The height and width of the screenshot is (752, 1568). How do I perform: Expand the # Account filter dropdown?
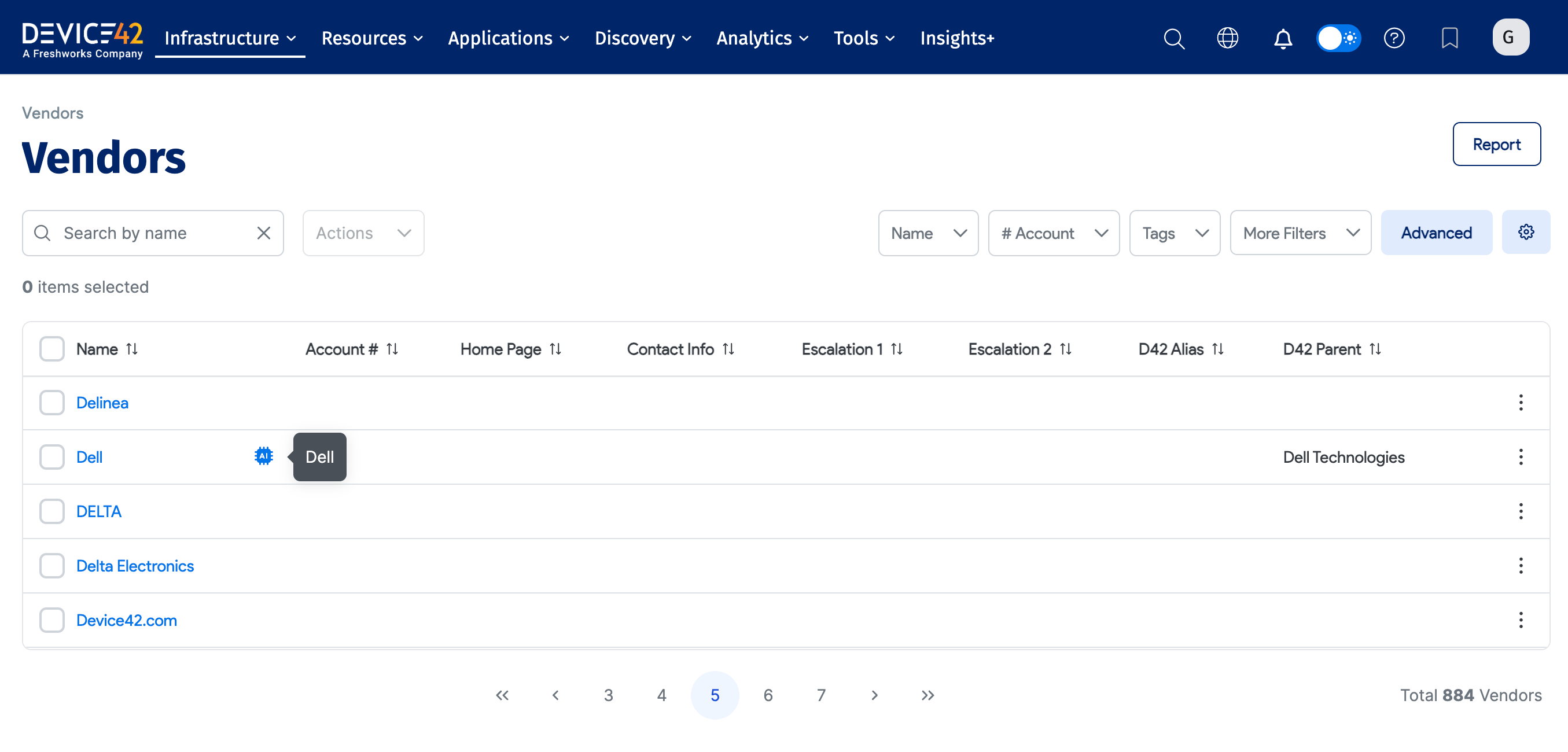click(x=1054, y=233)
